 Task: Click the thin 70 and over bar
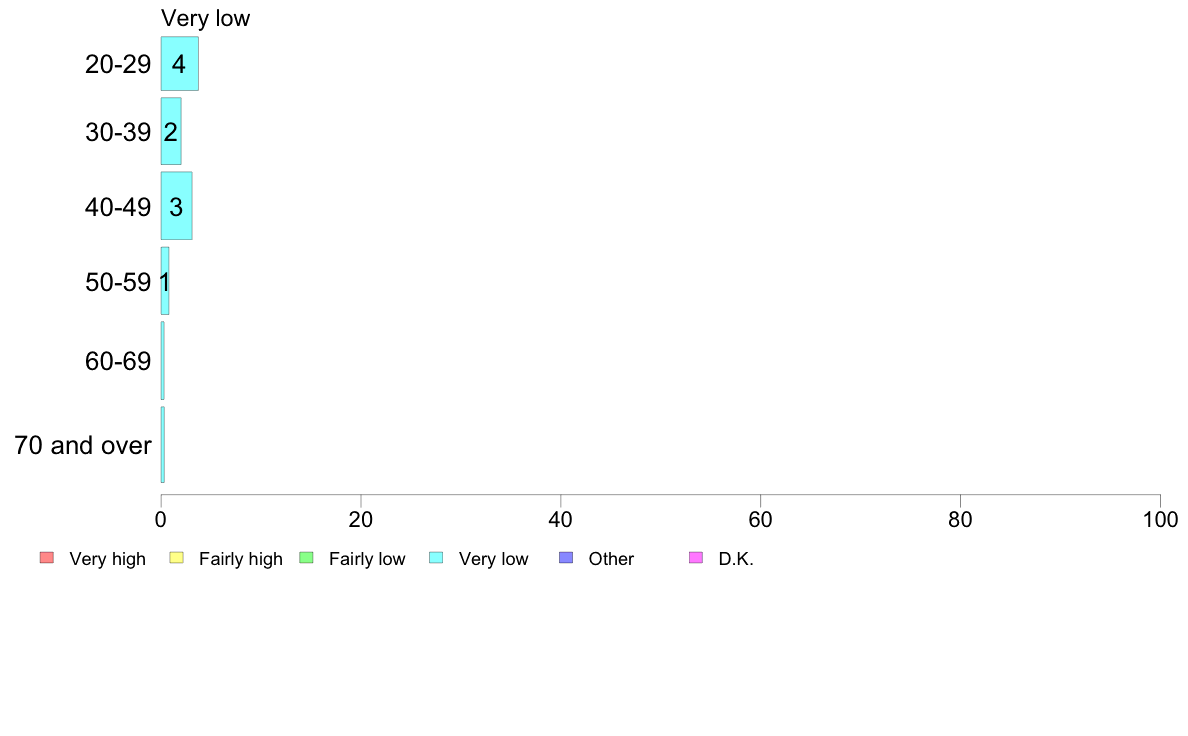click(162, 445)
